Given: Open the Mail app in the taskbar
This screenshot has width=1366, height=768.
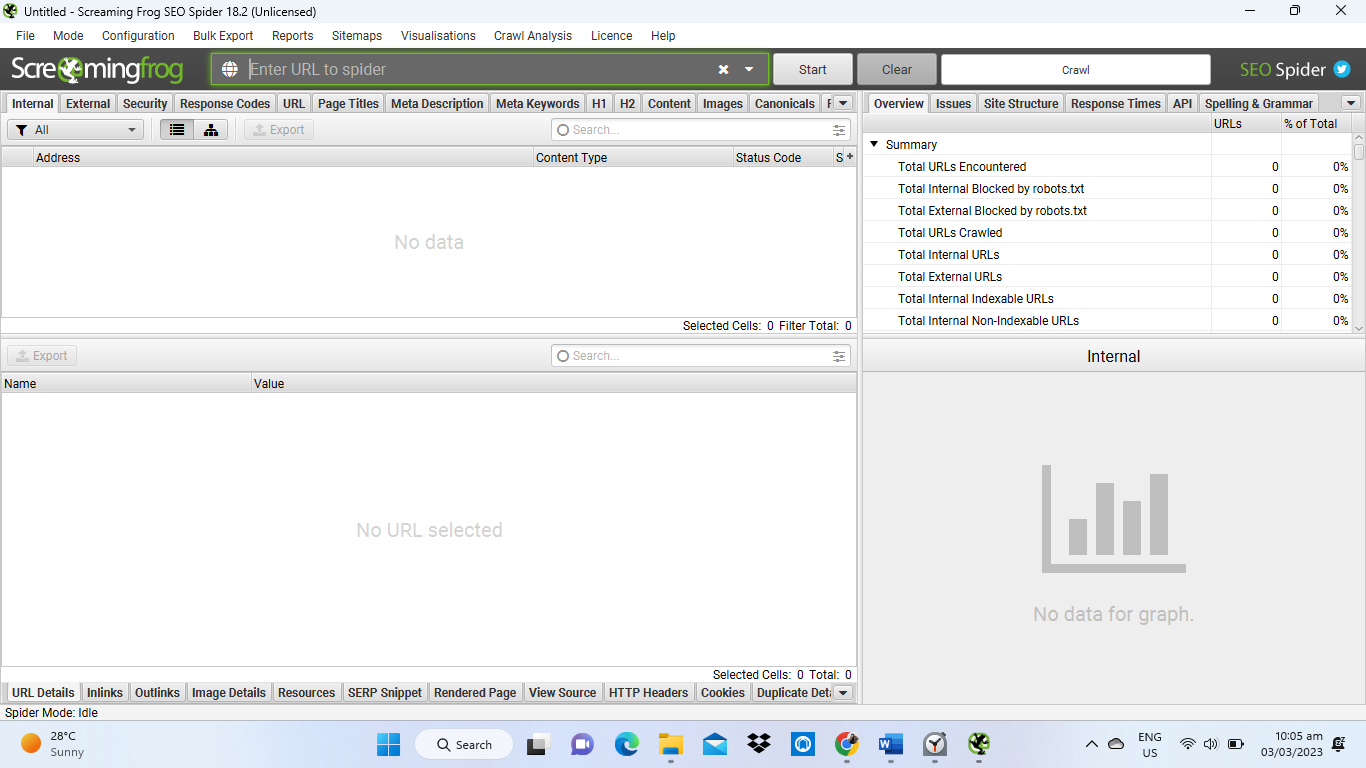Looking at the screenshot, I should (x=714, y=744).
